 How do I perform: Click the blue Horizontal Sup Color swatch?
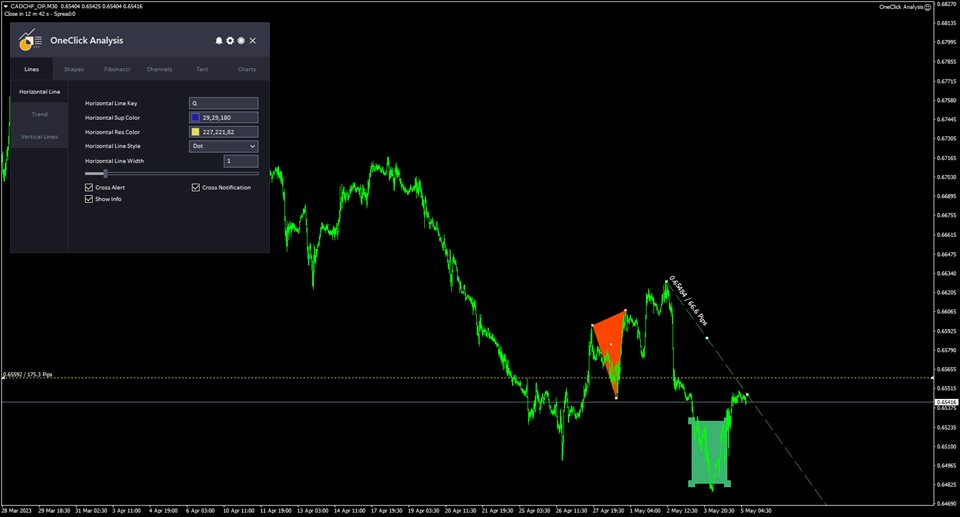[195, 117]
